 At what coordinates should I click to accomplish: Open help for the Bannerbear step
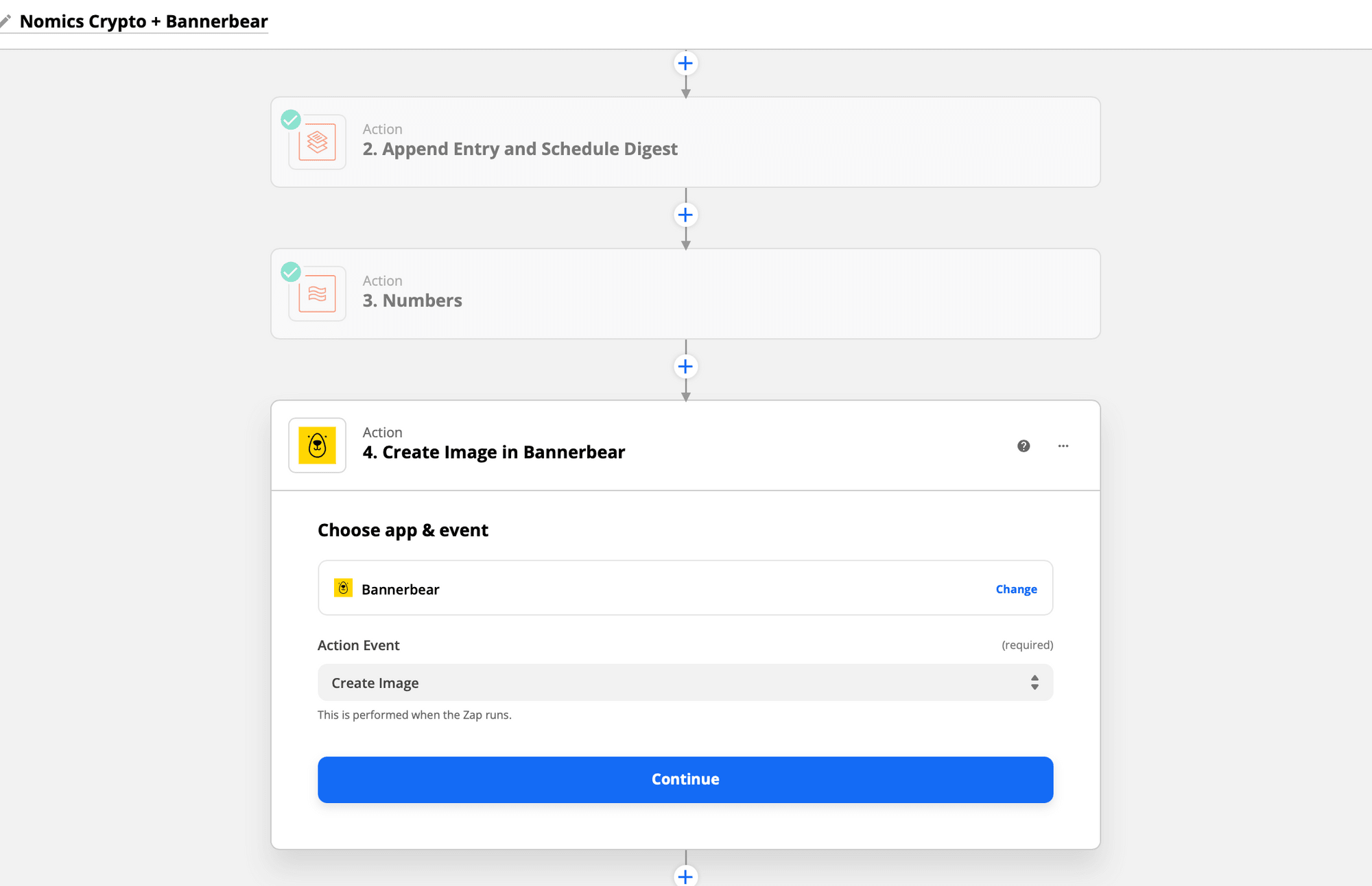pyautogui.click(x=1024, y=446)
